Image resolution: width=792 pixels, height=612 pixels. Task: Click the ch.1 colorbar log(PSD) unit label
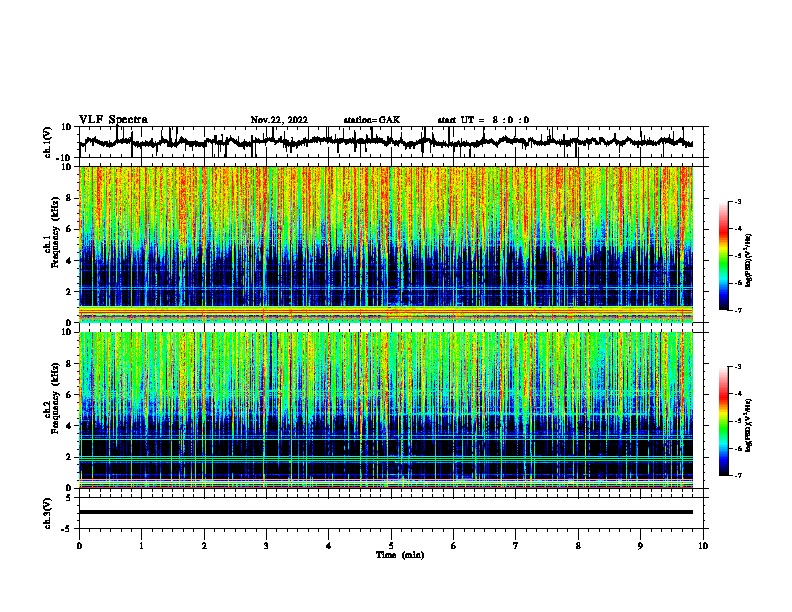[x=748, y=261]
